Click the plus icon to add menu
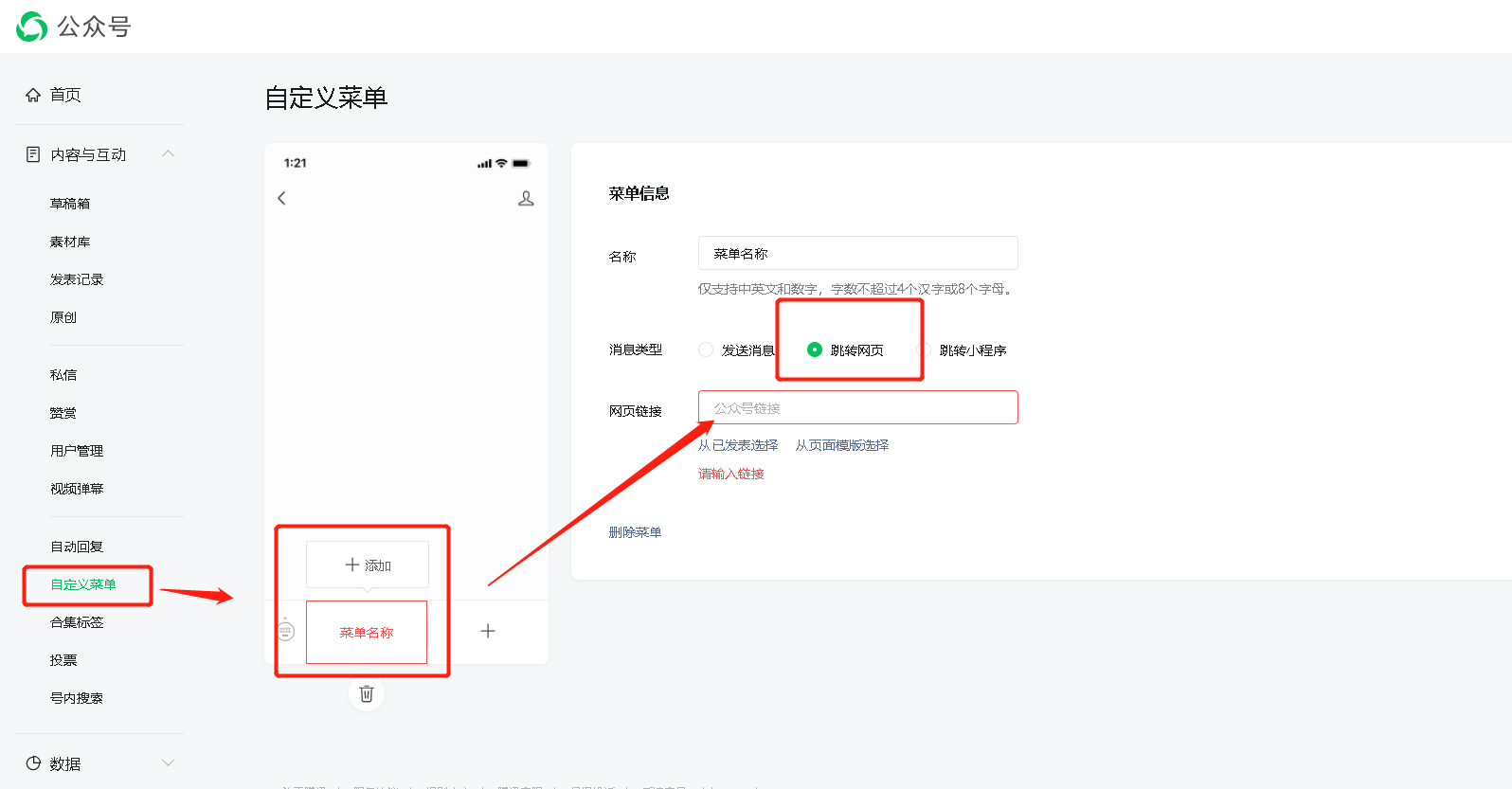 [488, 631]
